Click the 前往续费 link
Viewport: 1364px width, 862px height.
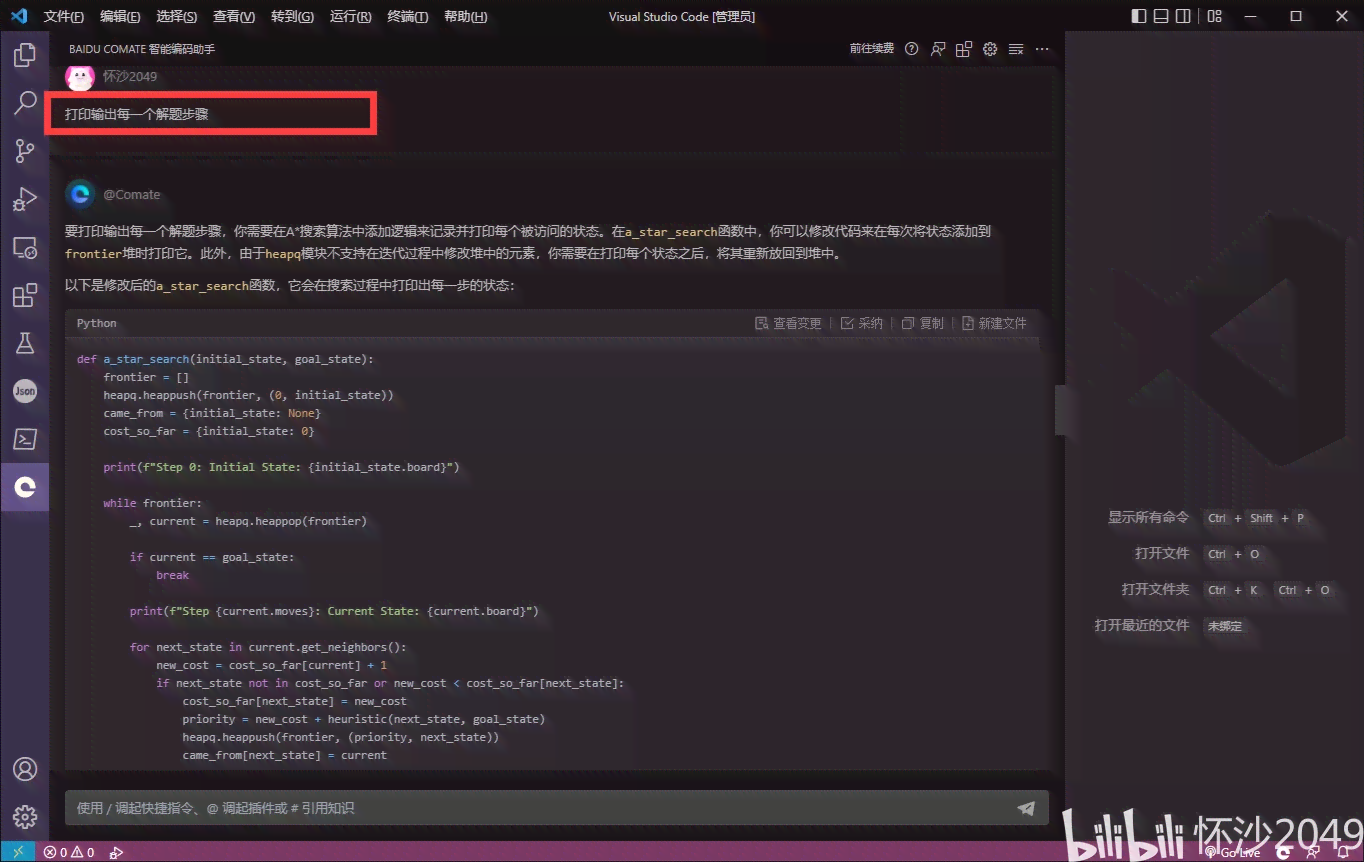point(872,48)
